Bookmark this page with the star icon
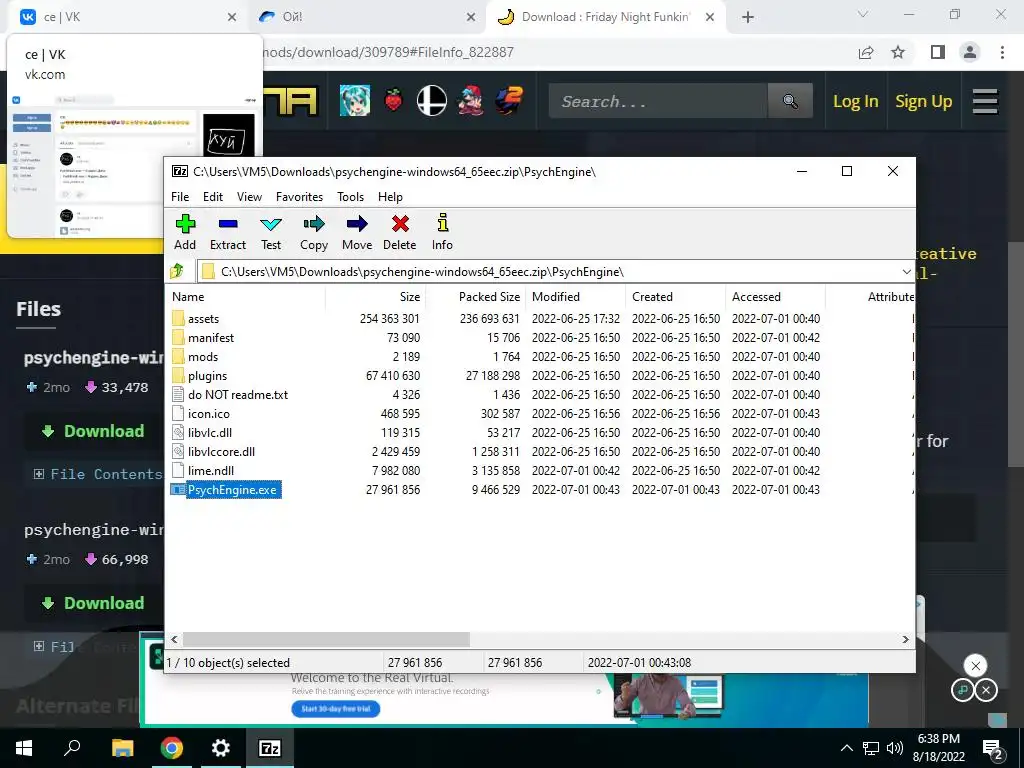Image resolution: width=1024 pixels, height=768 pixels. click(x=898, y=52)
